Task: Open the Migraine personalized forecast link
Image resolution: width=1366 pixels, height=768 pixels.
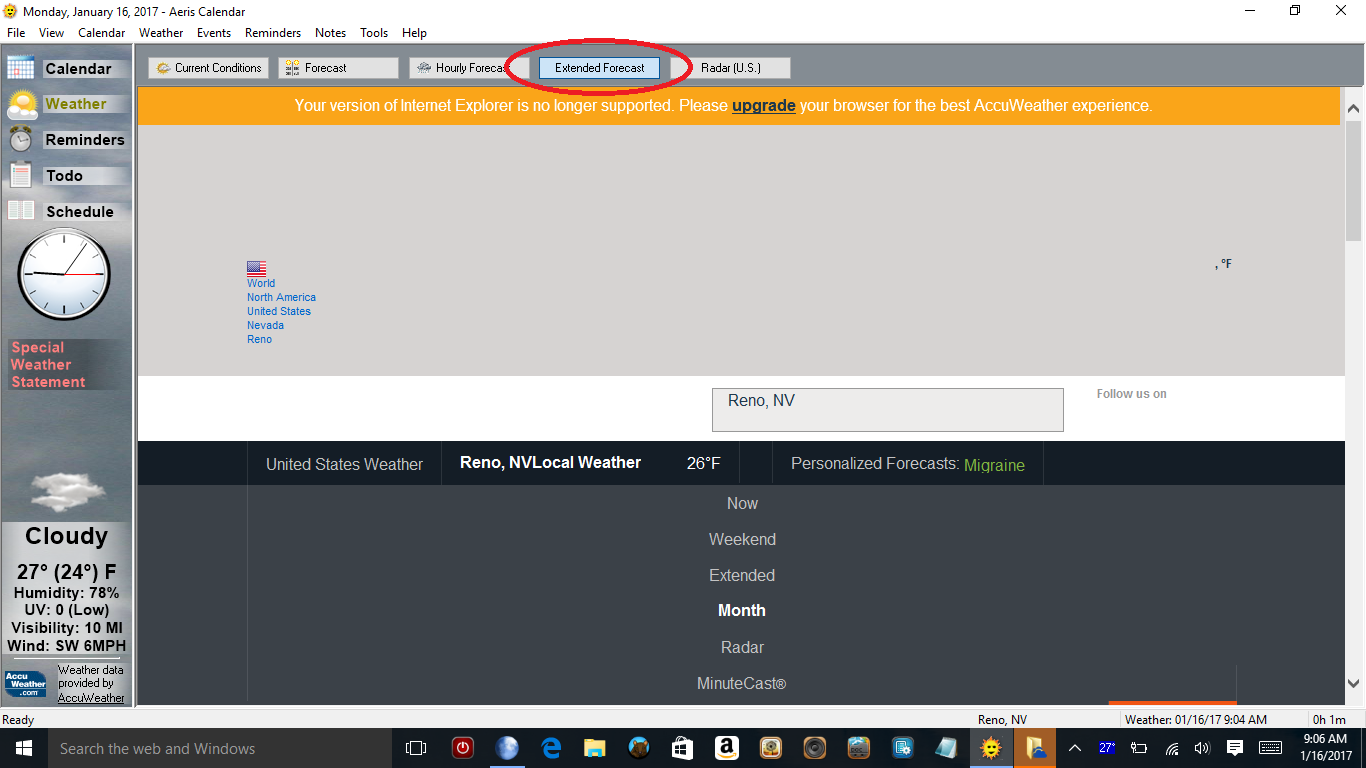Action: [x=994, y=465]
